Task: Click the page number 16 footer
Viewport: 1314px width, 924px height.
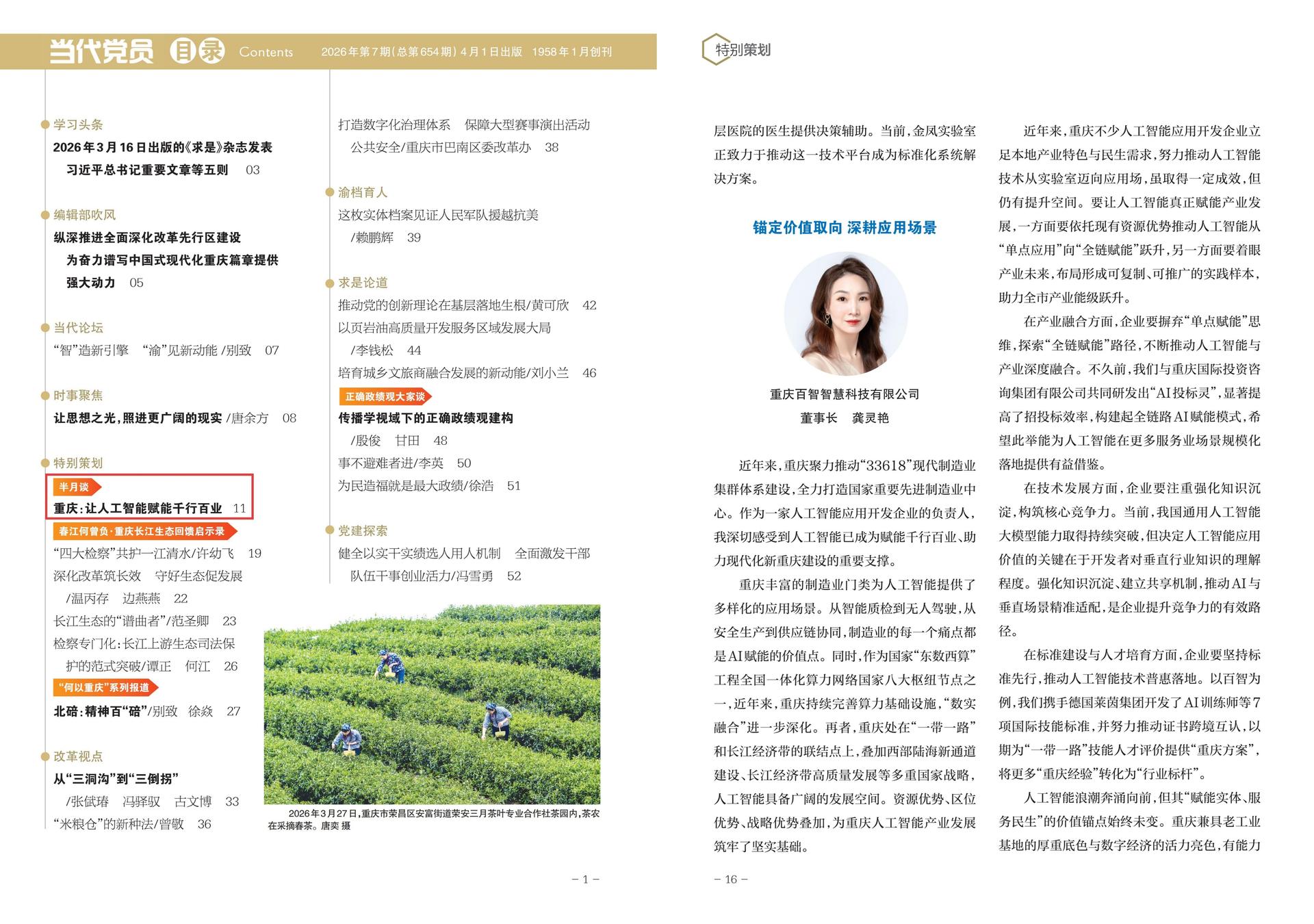Action: pos(730,880)
